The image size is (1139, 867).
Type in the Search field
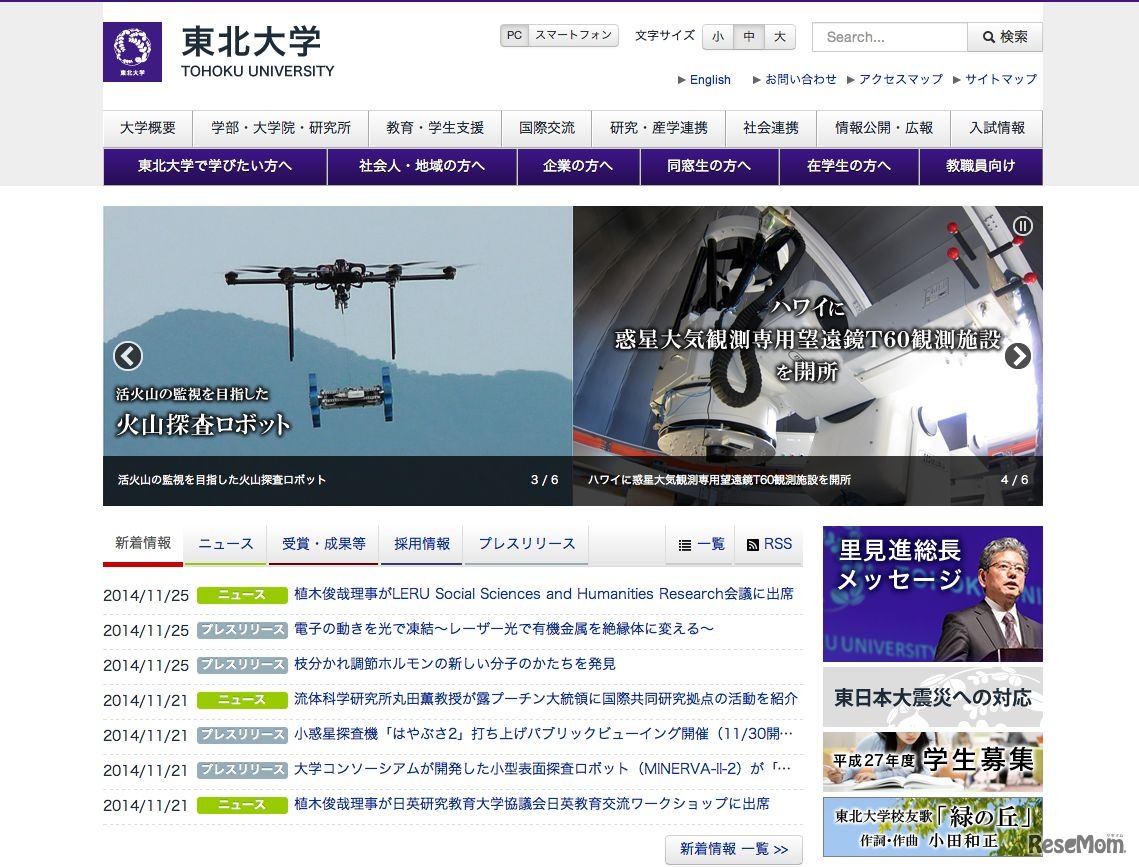click(x=889, y=37)
